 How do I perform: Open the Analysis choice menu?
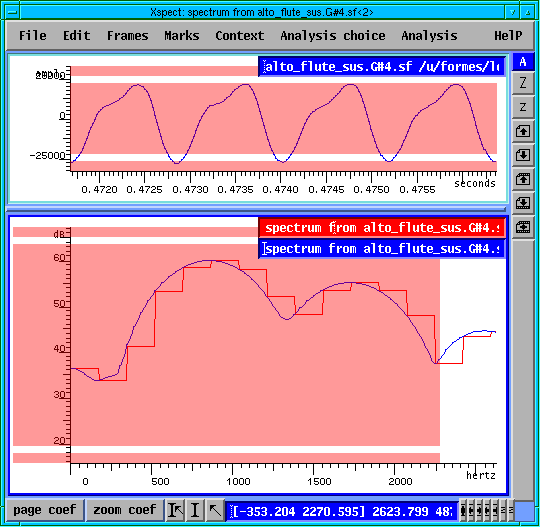333,35
